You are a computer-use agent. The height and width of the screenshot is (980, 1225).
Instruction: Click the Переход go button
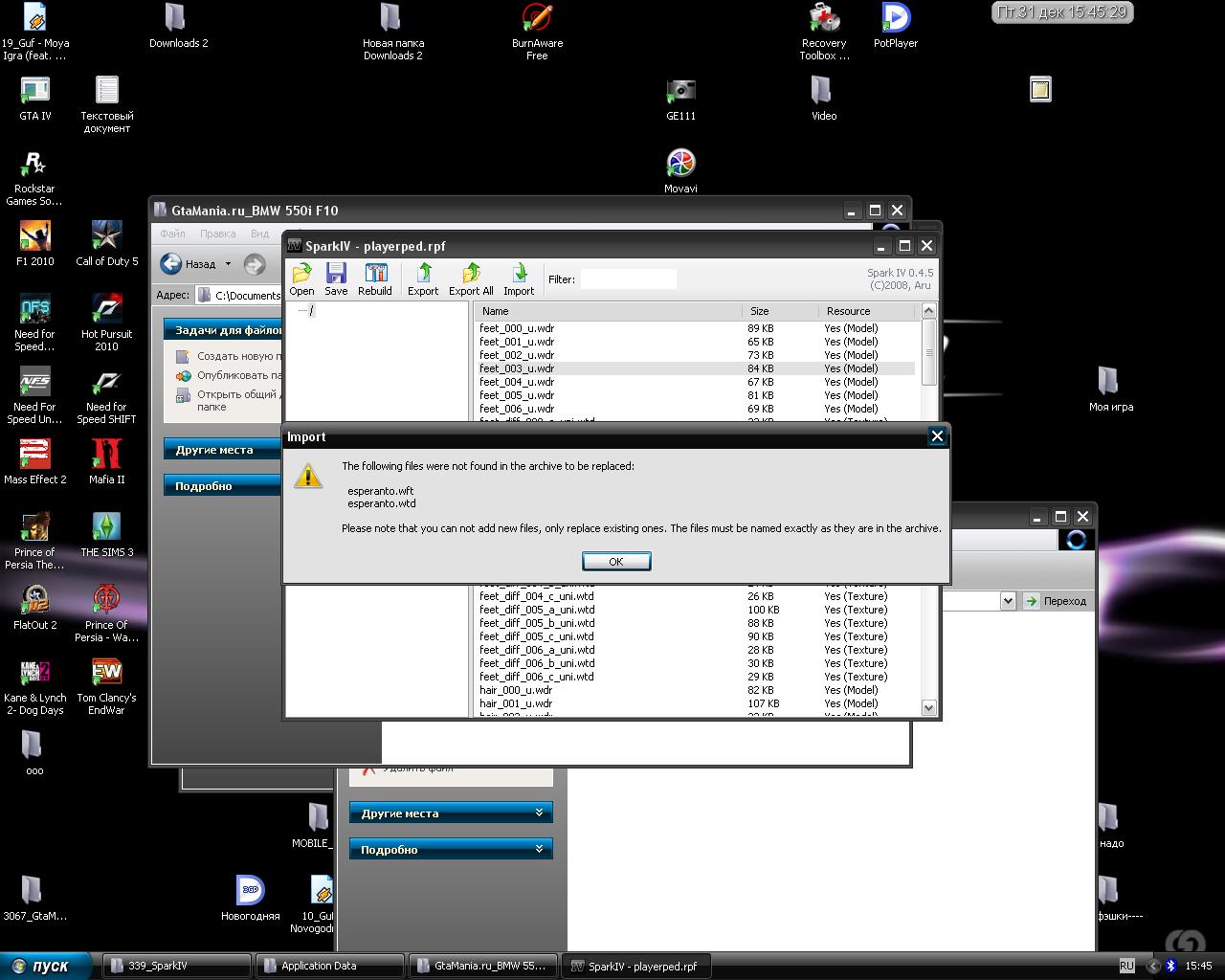point(1056,601)
